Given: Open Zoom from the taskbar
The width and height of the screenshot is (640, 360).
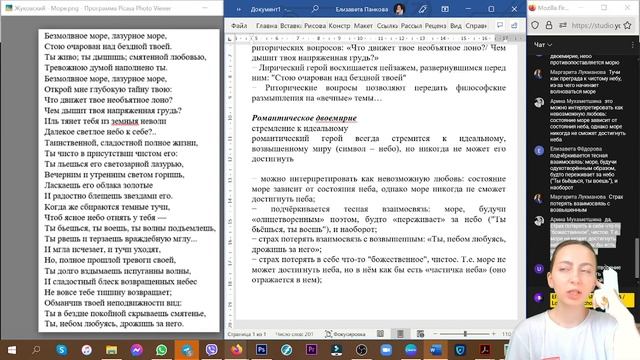Looking at the screenshot, I should click(386, 350).
